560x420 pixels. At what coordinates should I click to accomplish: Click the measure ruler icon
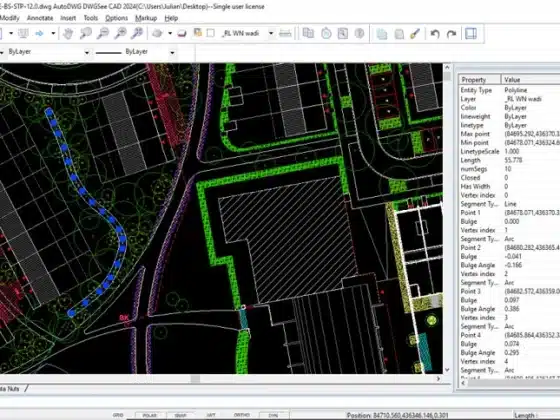pos(285,34)
